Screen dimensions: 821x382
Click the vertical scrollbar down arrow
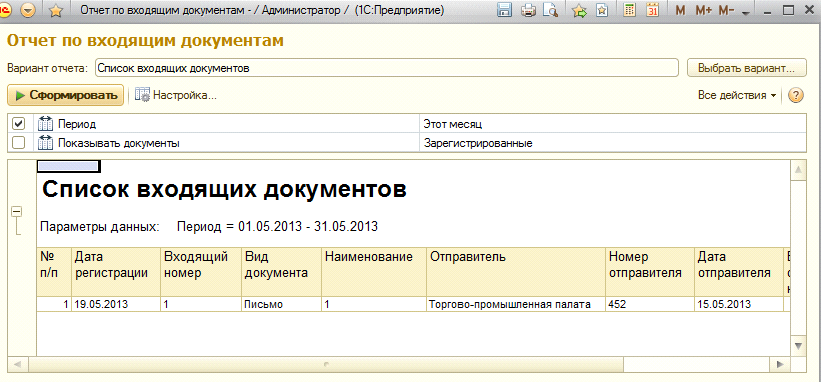tap(798, 345)
